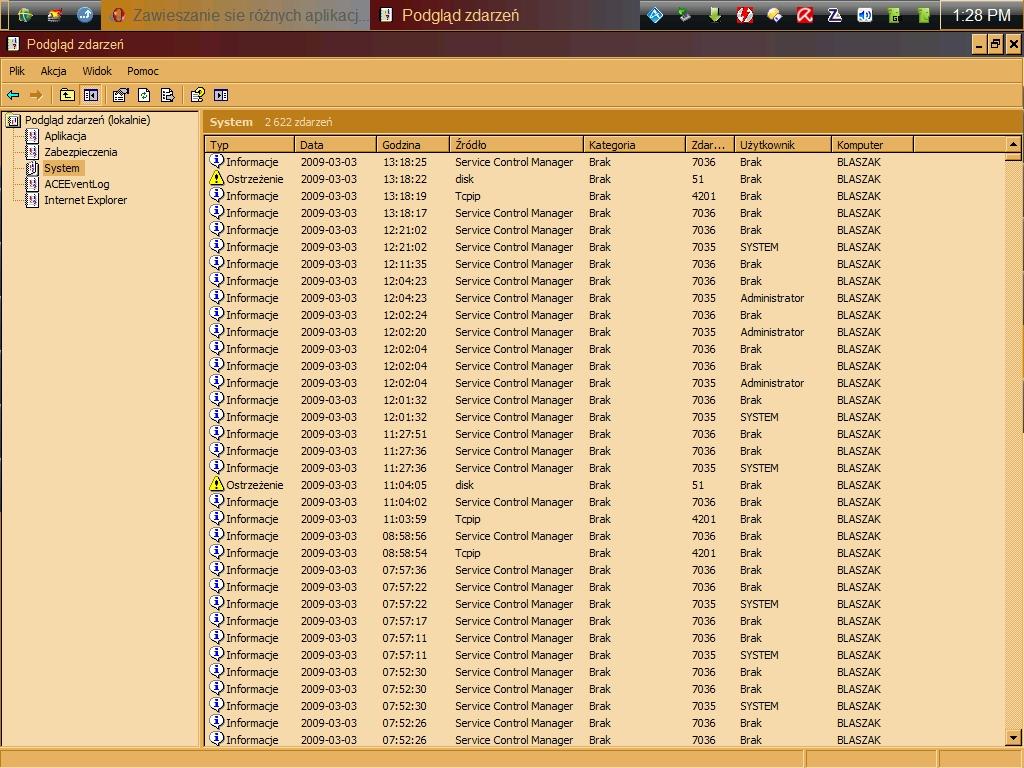1024x768 pixels.
Task: Click the blue diamond tray icon
Action: point(655,15)
